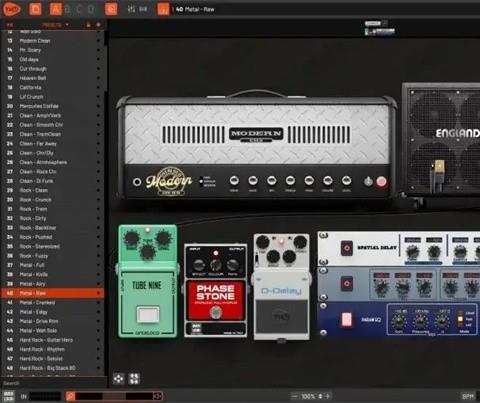The width and height of the screenshot is (480, 403).
Task: Click the Modern amp head logo
Action: [256, 134]
